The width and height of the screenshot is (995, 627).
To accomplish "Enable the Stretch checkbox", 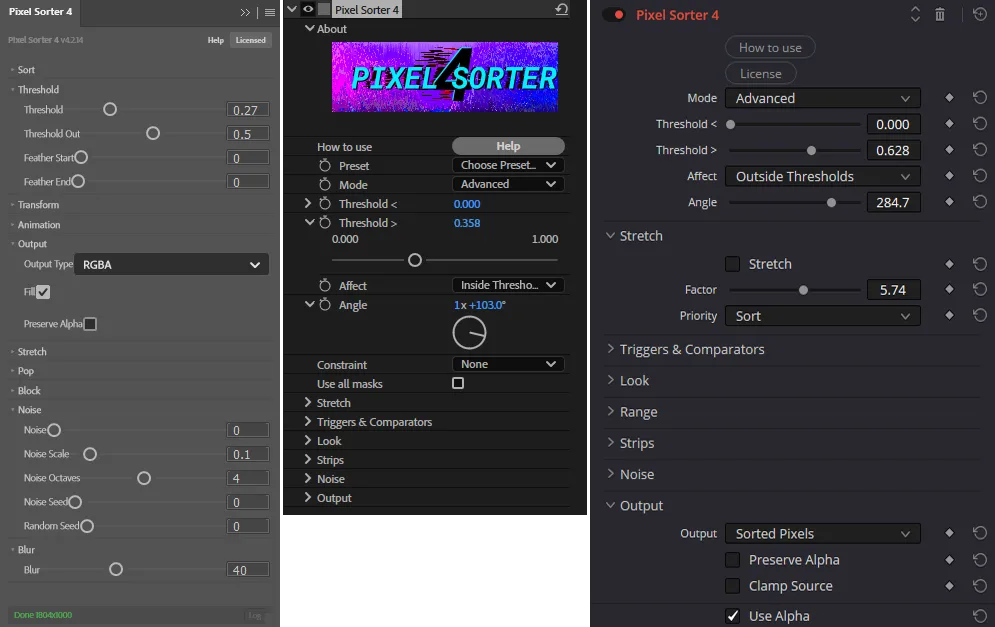I will click(x=732, y=264).
